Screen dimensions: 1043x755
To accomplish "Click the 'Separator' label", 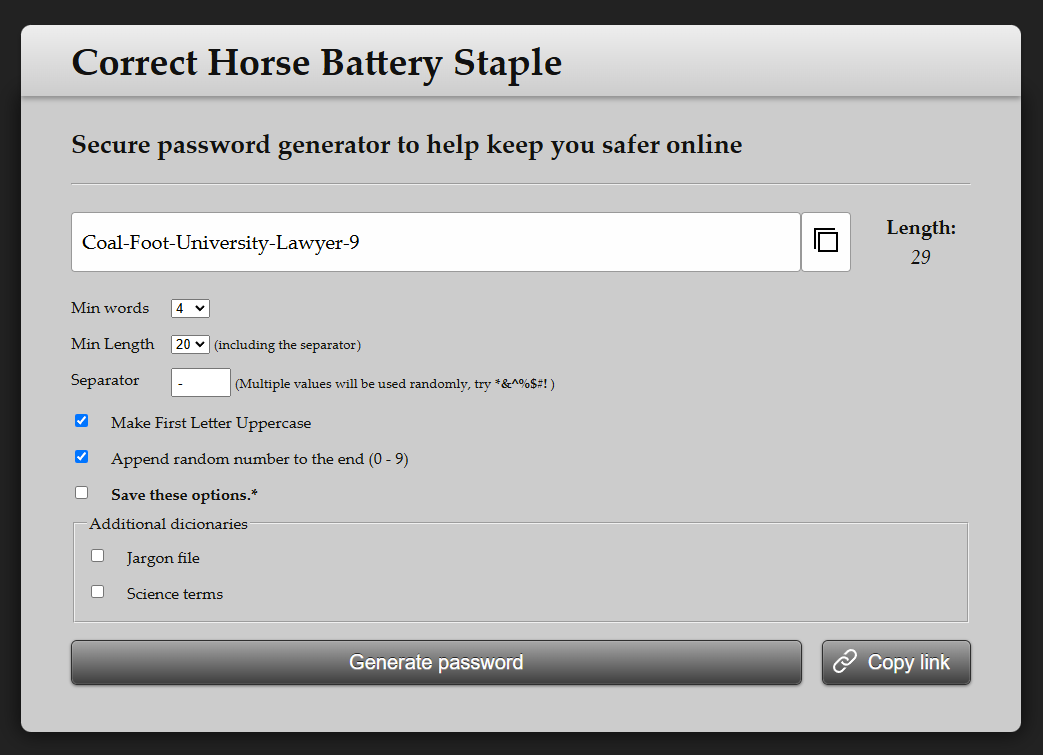I will point(105,380).
